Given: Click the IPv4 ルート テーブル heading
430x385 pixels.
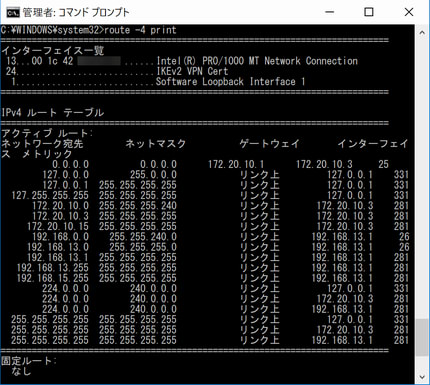Looking at the screenshot, I should 53,113.
